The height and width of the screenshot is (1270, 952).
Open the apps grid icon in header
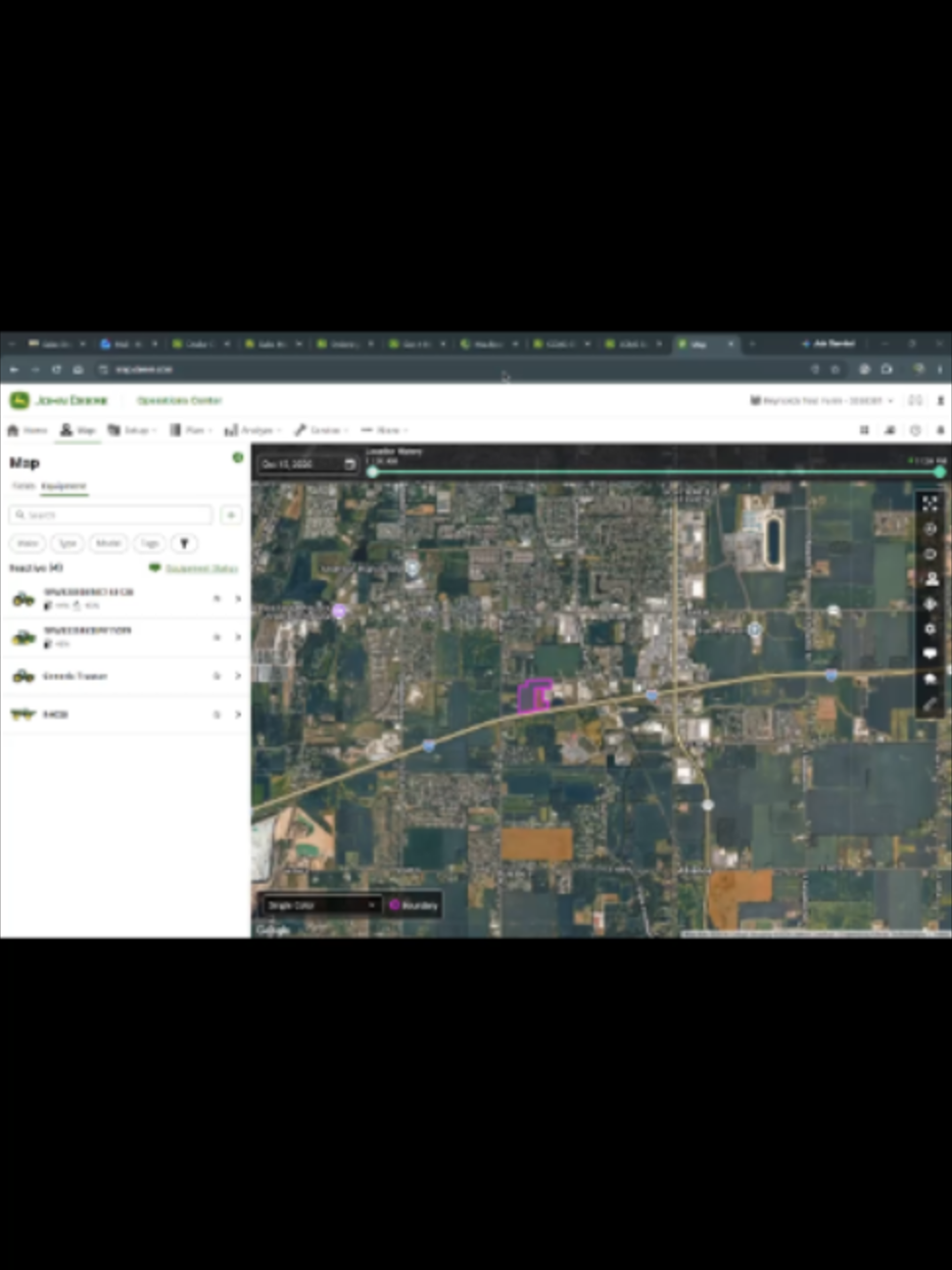(x=864, y=430)
